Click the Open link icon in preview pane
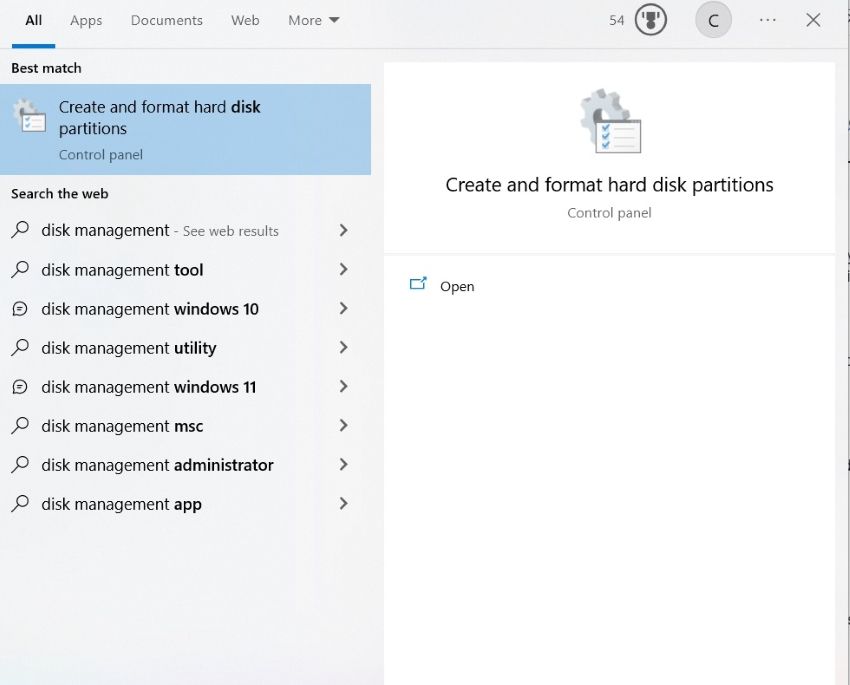The image size is (850, 685). click(x=419, y=285)
